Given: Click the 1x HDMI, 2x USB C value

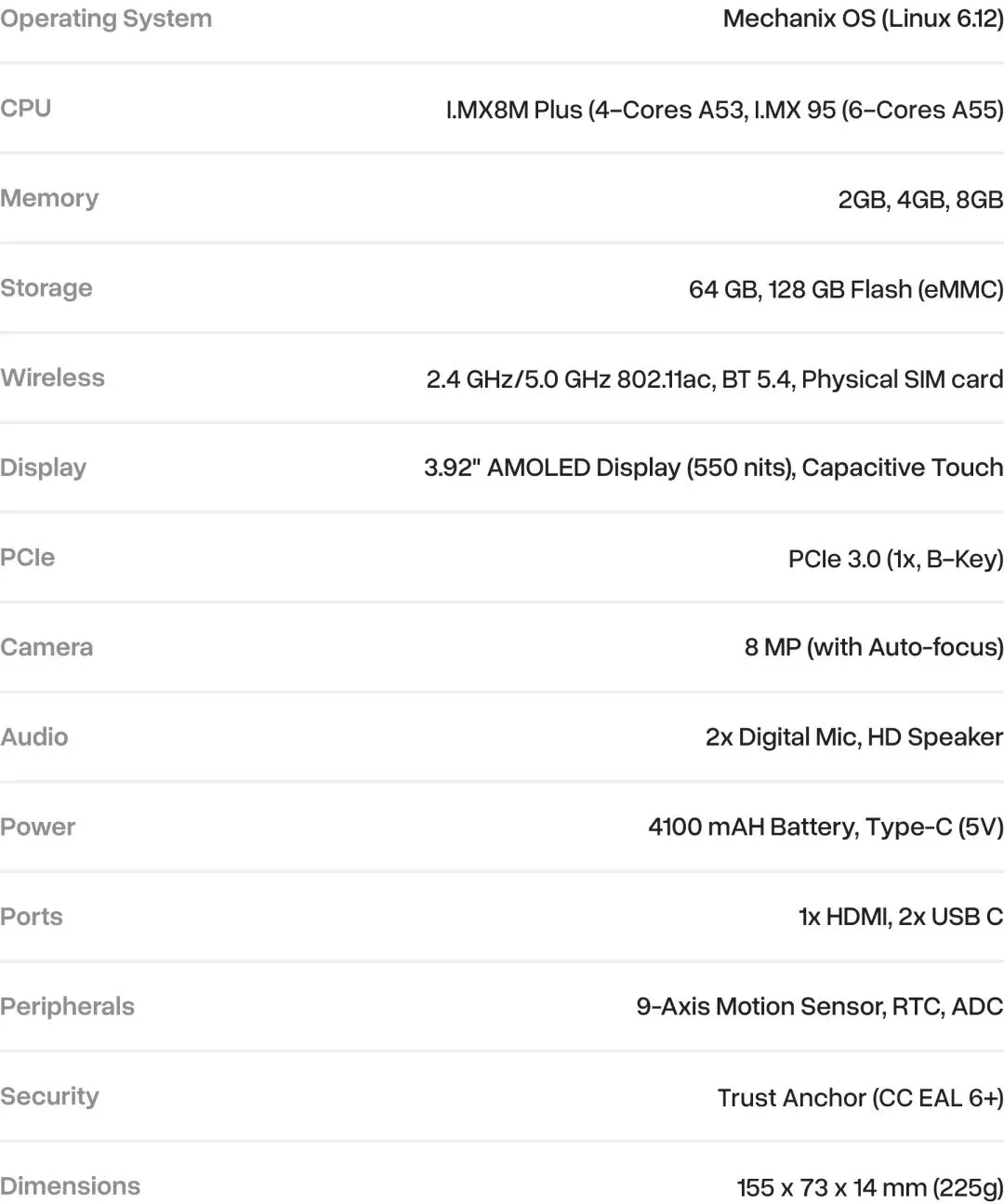Looking at the screenshot, I should pos(900,917).
